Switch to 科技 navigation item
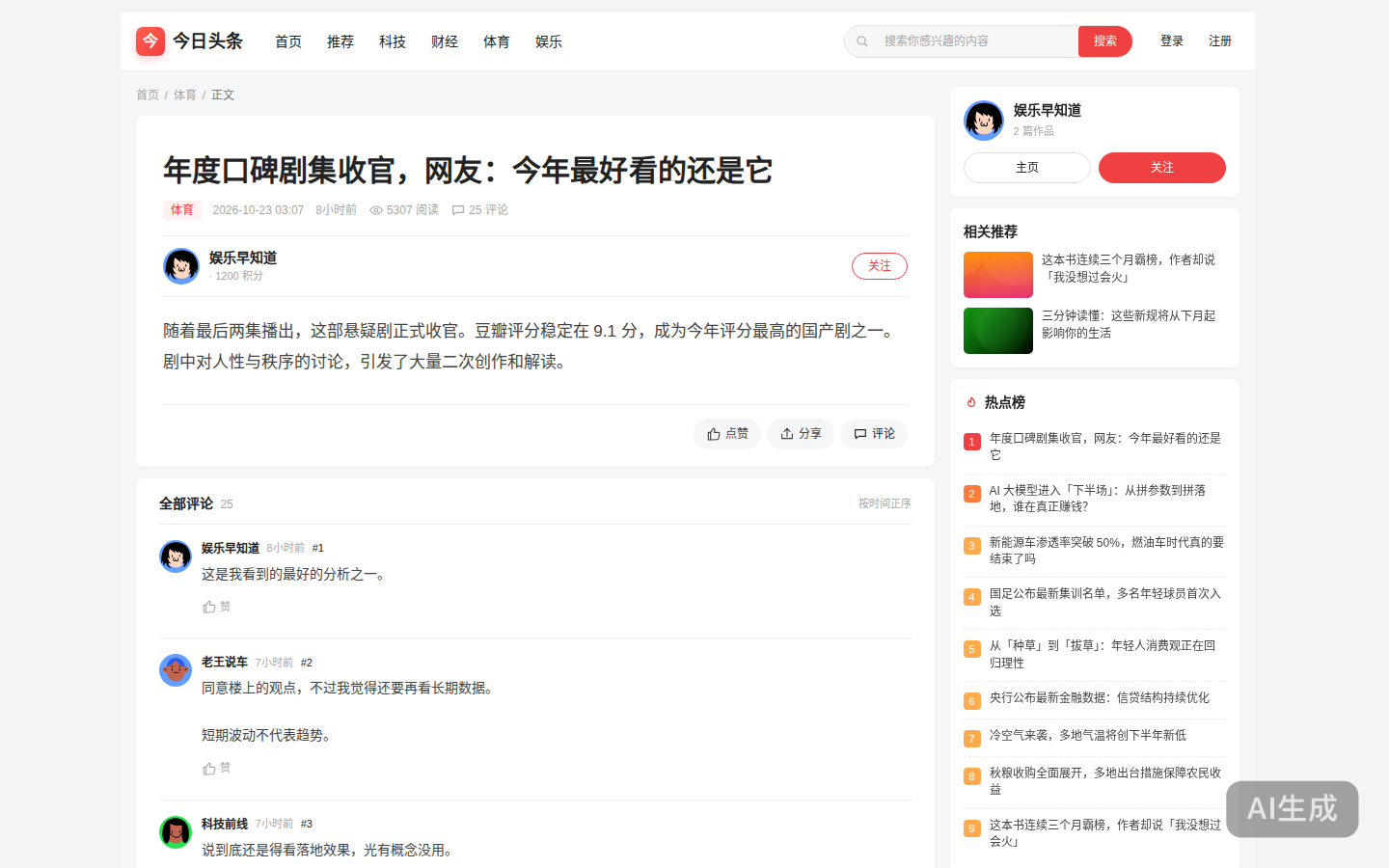Image resolution: width=1389 pixels, height=868 pixels. (x=393, y=41)
